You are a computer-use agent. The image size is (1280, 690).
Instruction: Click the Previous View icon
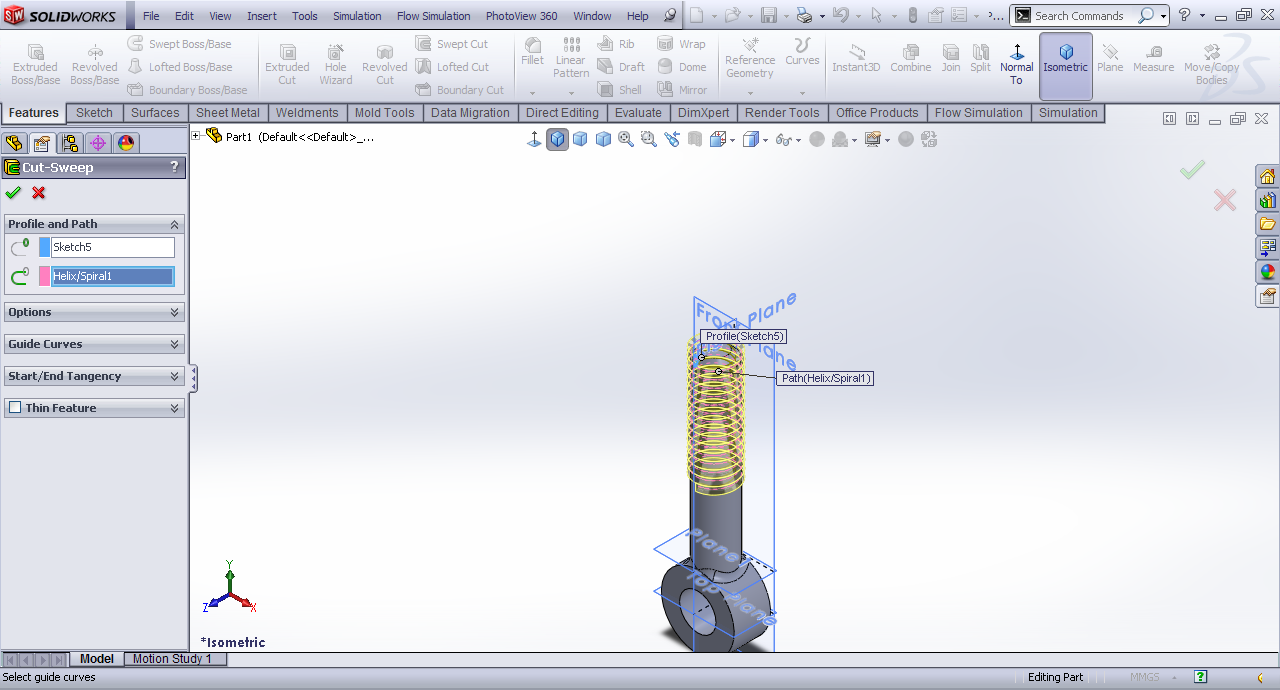(671, 139)
